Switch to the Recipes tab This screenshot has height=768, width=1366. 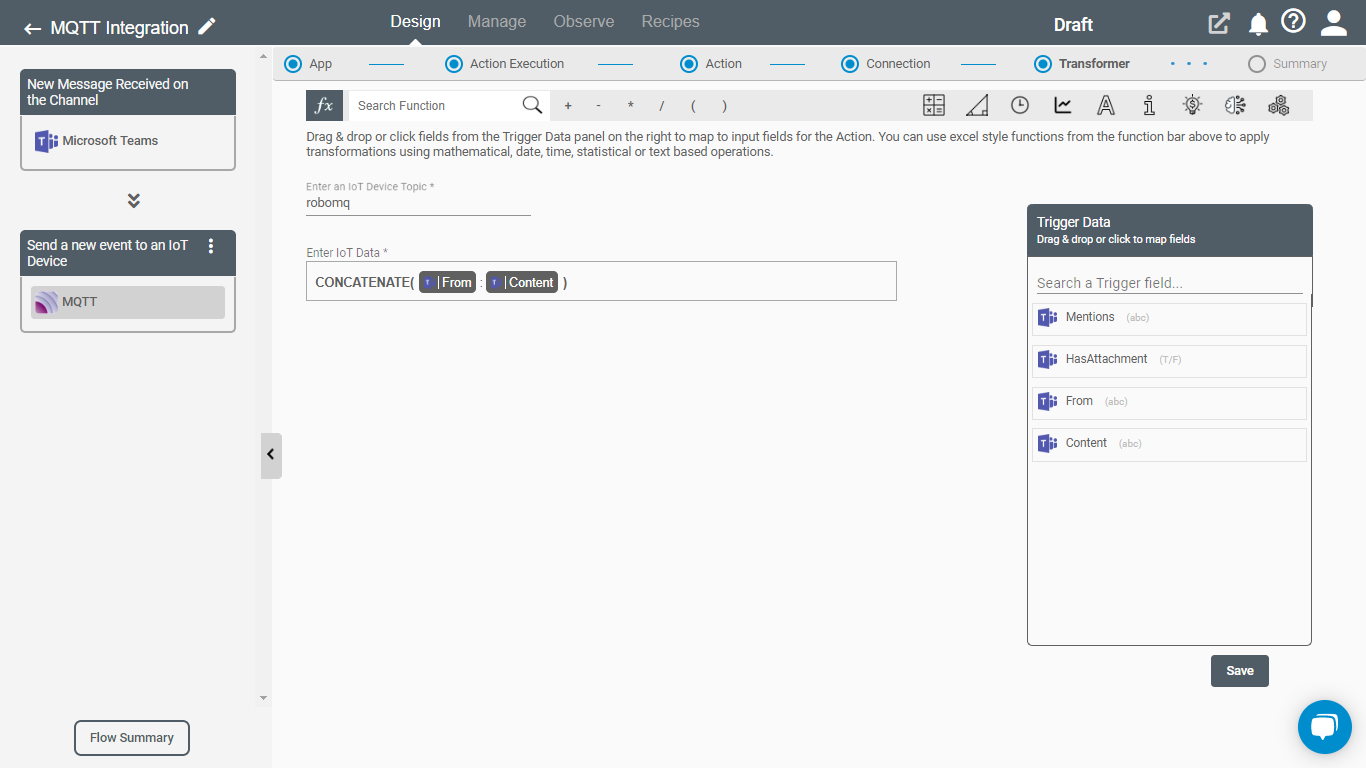click(x=671, y=21)
